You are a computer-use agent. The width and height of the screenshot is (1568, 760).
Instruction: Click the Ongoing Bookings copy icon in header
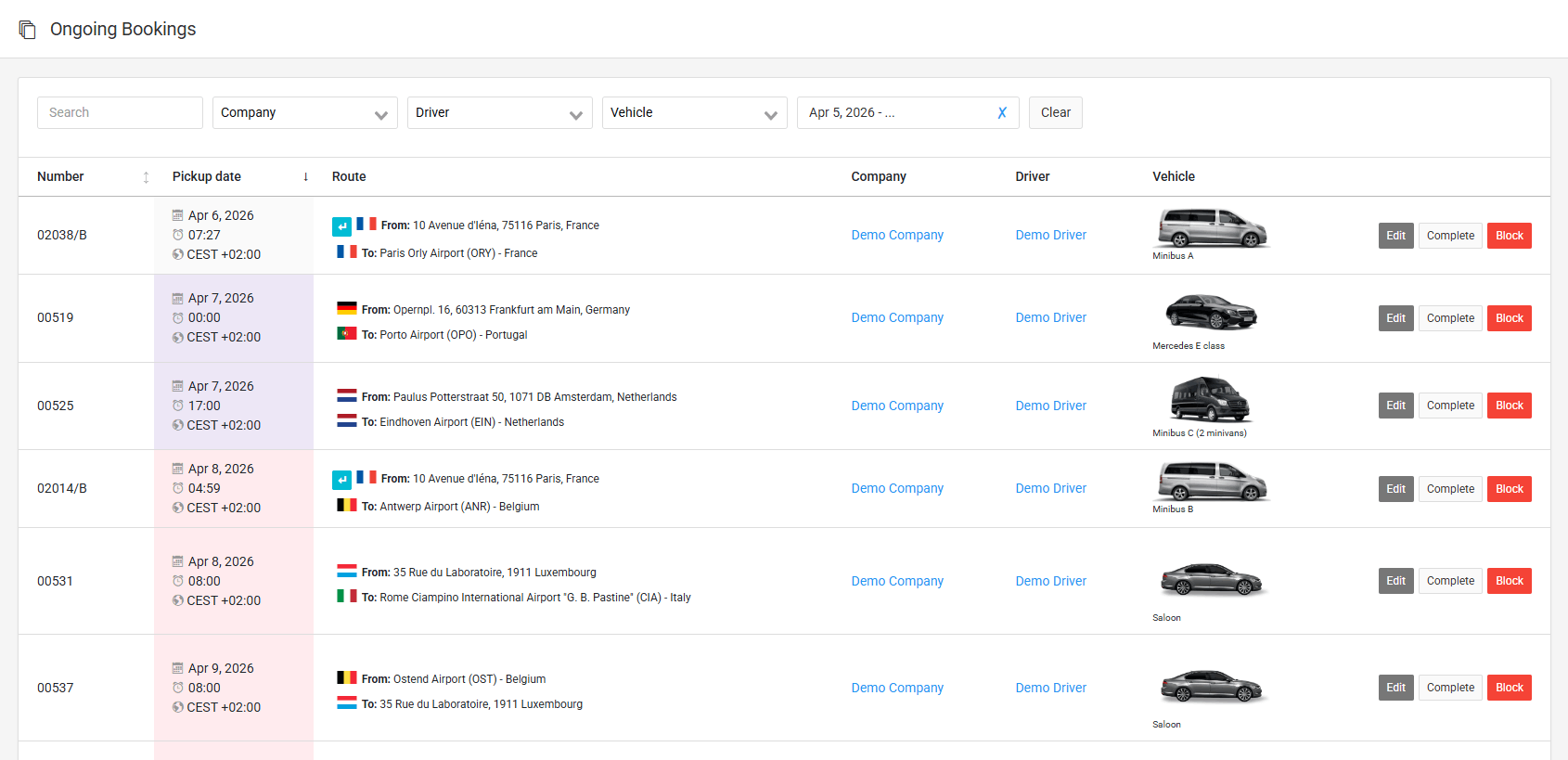click(28, 30)
